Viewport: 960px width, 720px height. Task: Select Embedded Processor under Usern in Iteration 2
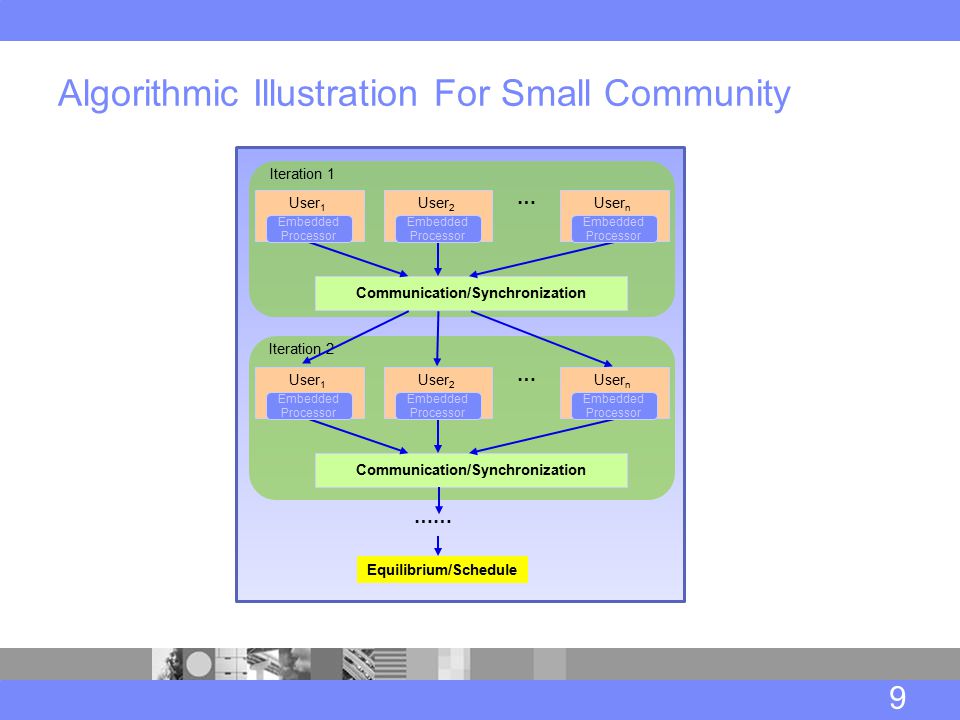coord(614,406)
